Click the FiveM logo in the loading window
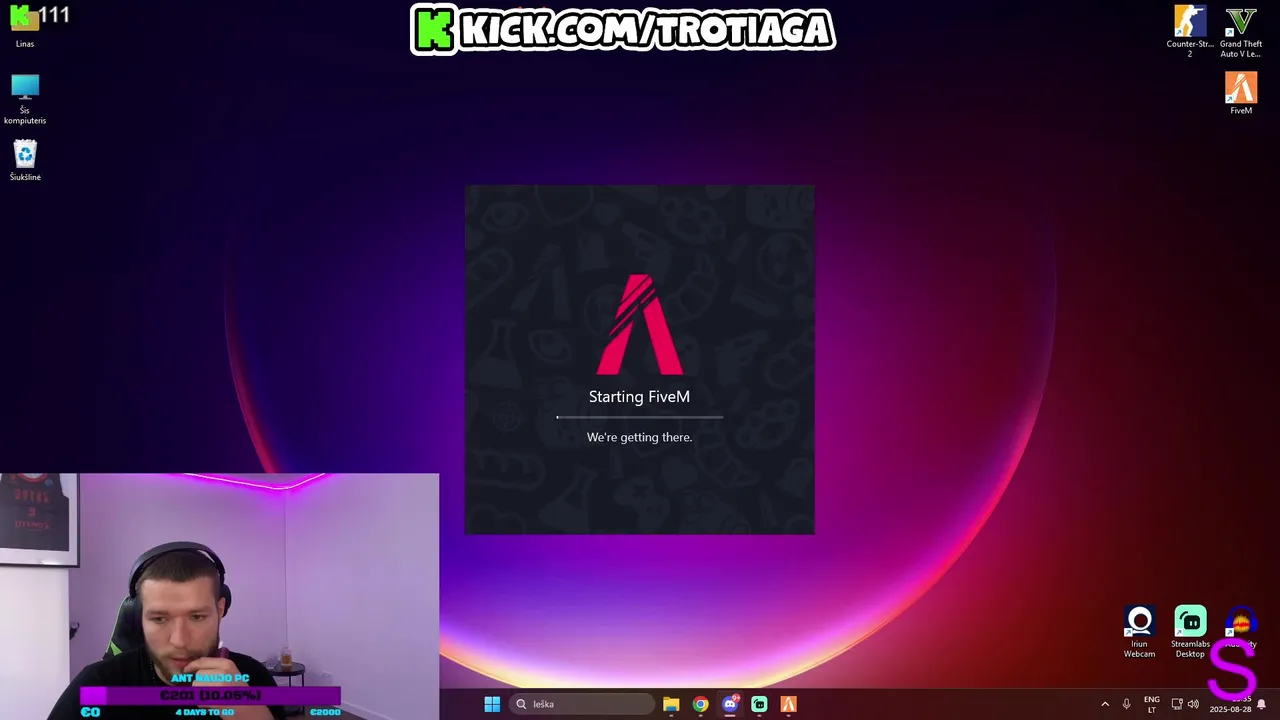The width and height of the screenshot is (1280, 720). click(x=639, y=324)
